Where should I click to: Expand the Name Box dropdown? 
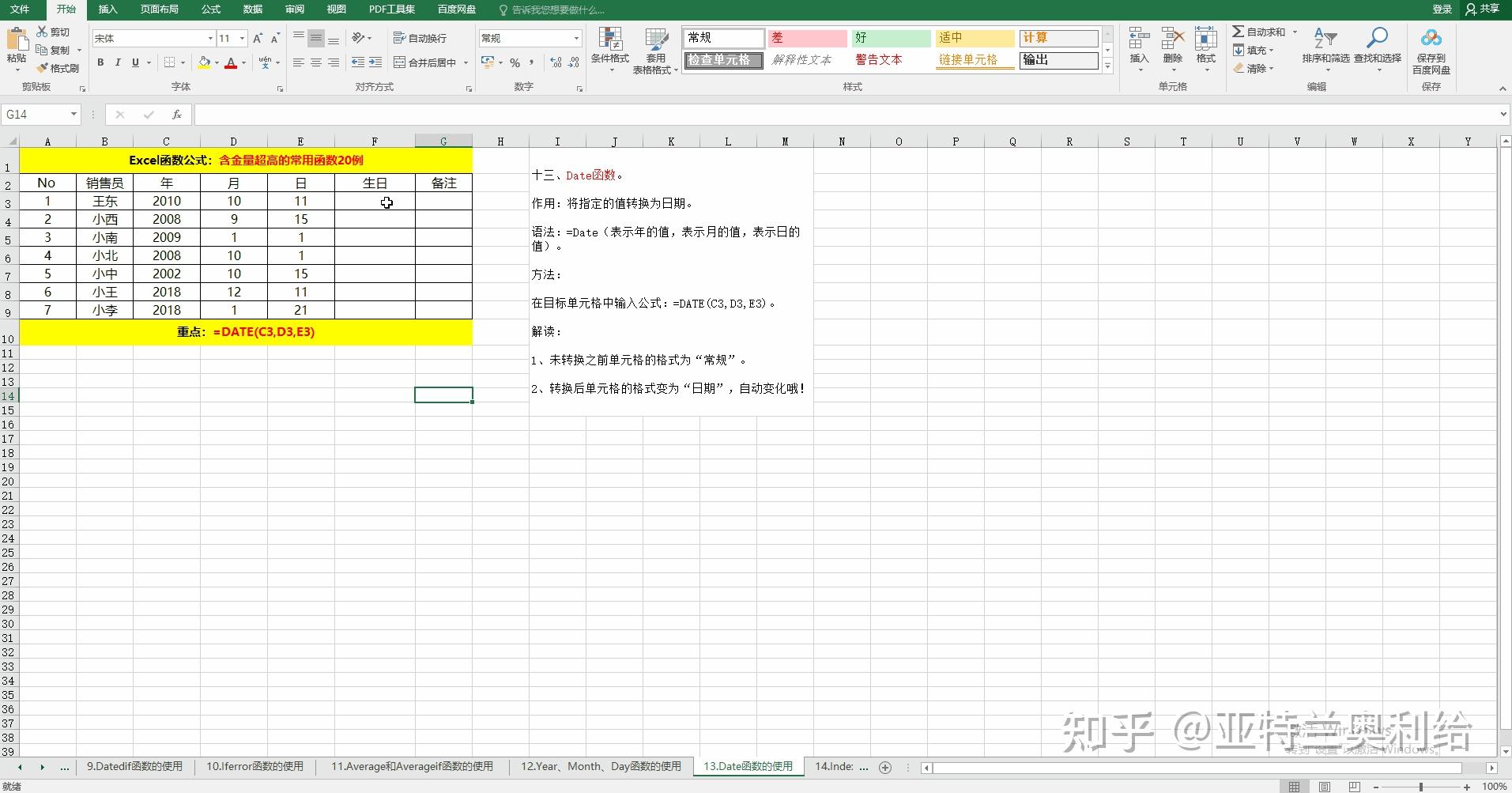point(74,115)
